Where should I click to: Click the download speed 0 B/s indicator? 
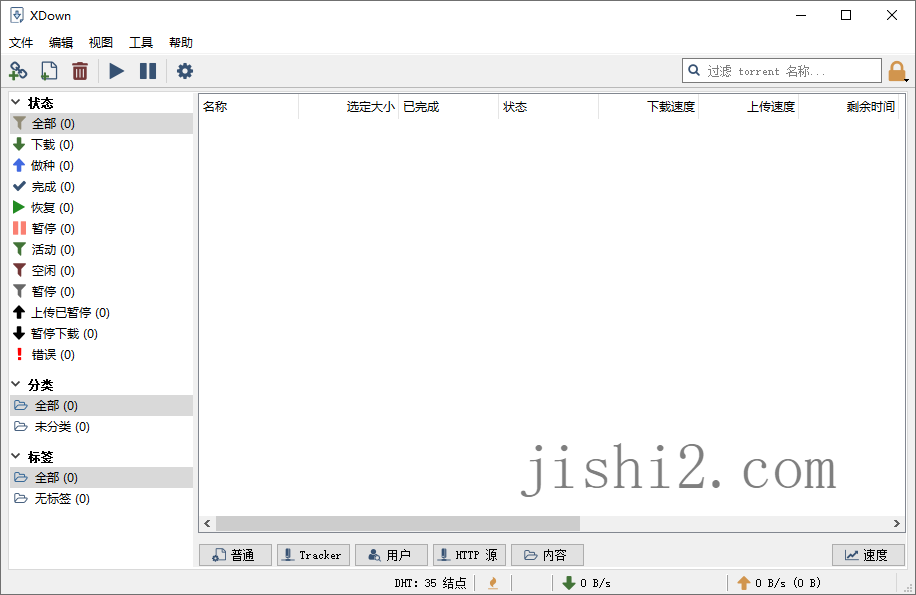click(587, 583)
